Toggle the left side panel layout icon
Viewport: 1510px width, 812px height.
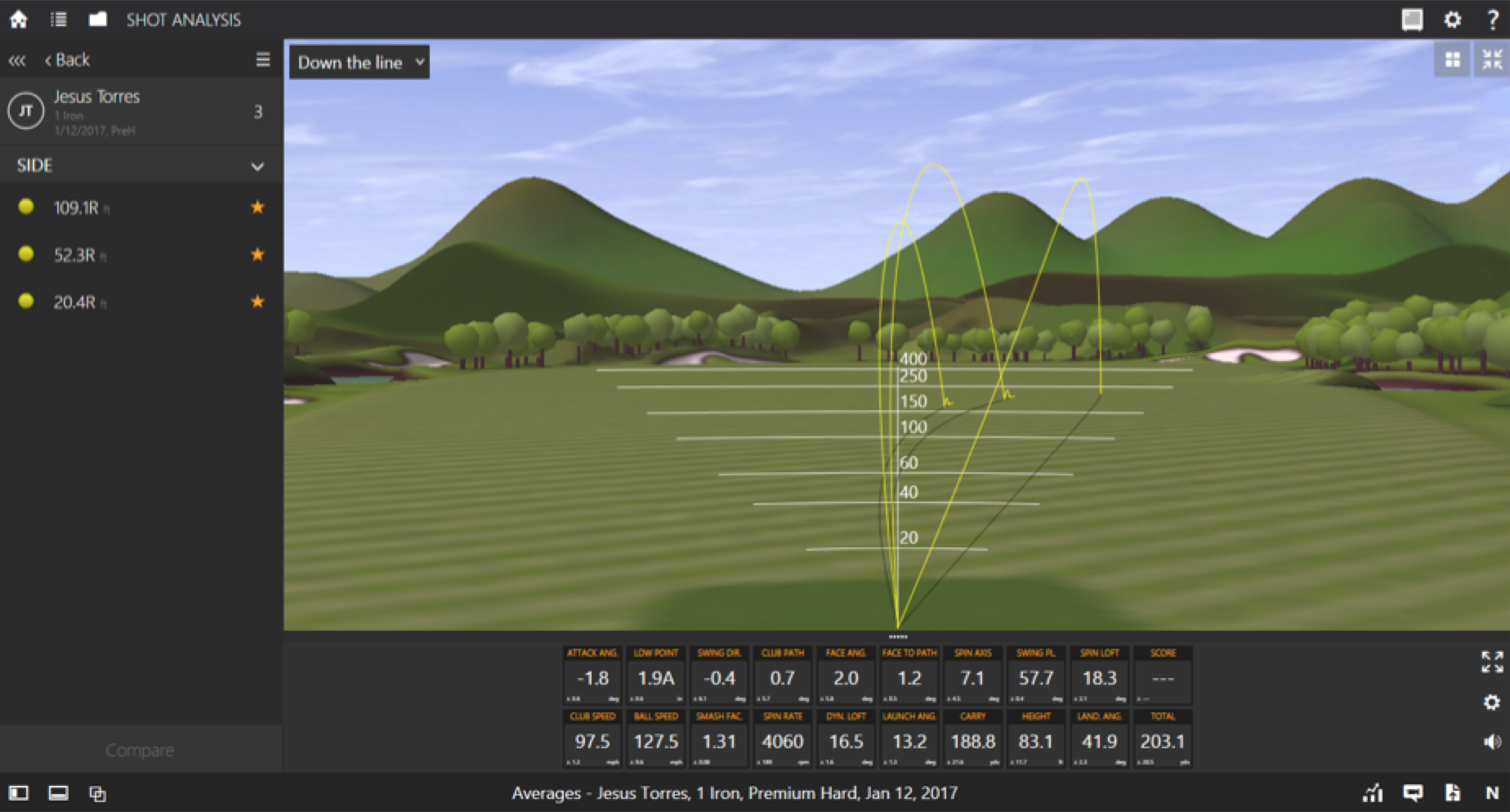click(18, 793)
